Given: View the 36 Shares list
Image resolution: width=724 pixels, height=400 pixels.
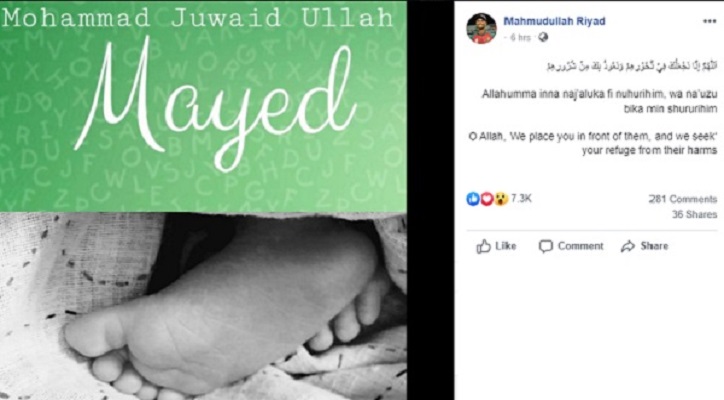Looking at the screenshot, I should point(694,214).
